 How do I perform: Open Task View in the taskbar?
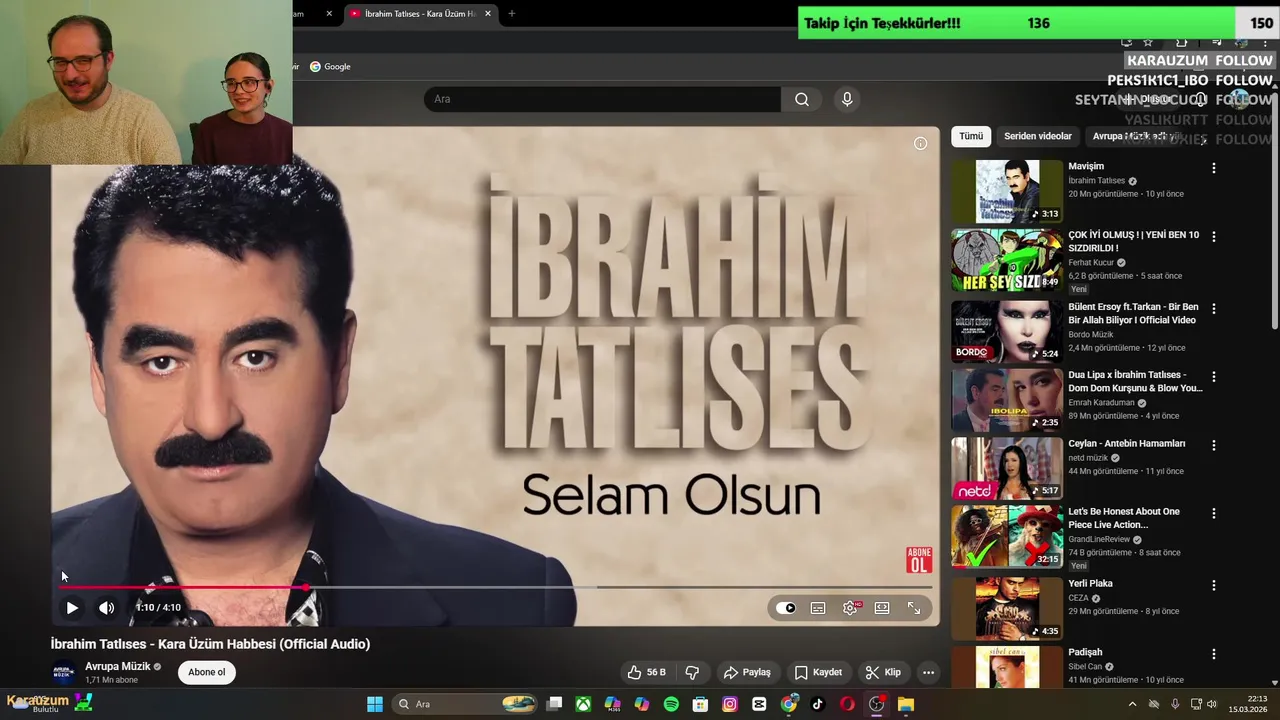[555, 704]
